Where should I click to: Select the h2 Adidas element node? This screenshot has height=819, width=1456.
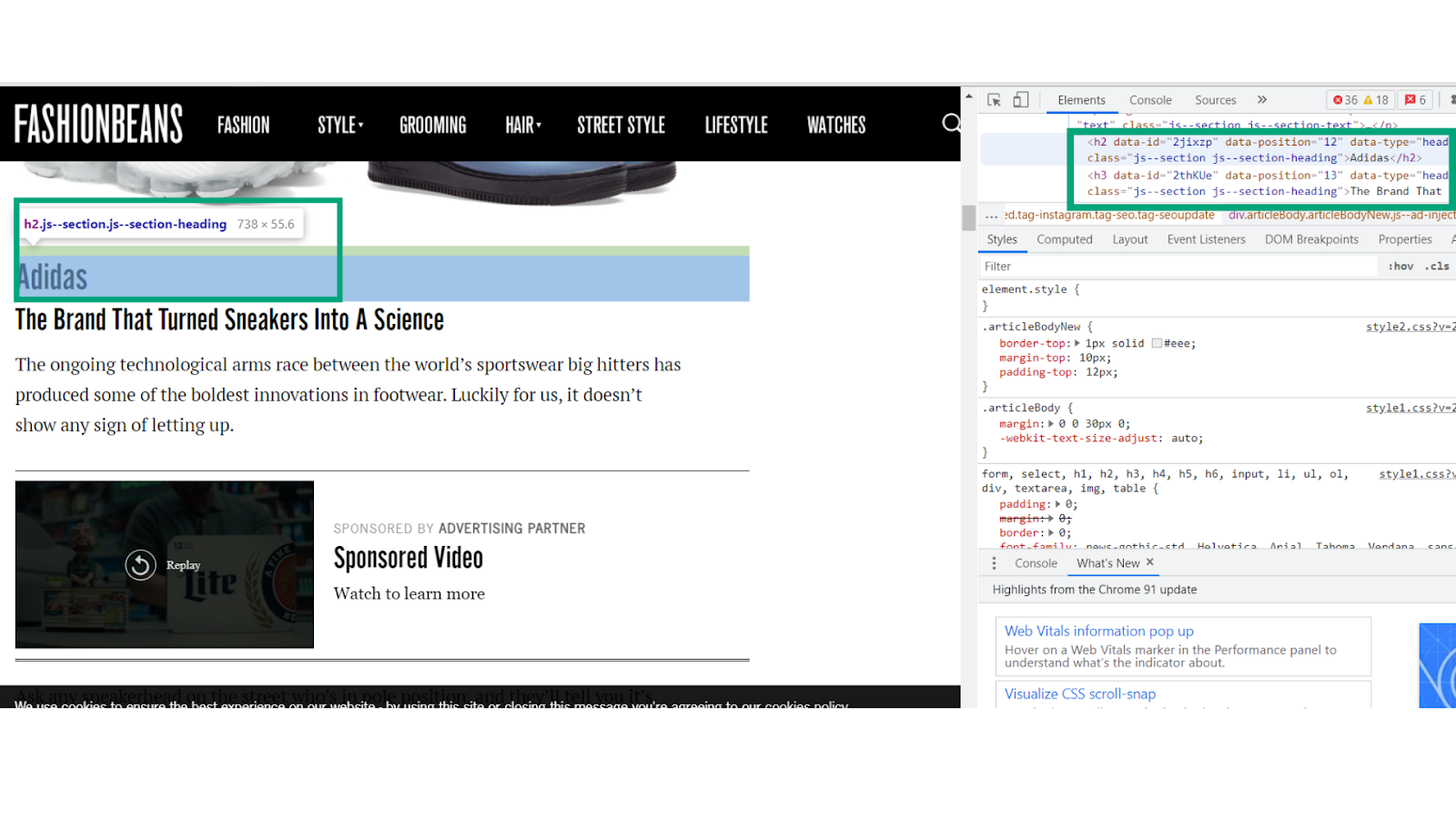[1260, 150]
